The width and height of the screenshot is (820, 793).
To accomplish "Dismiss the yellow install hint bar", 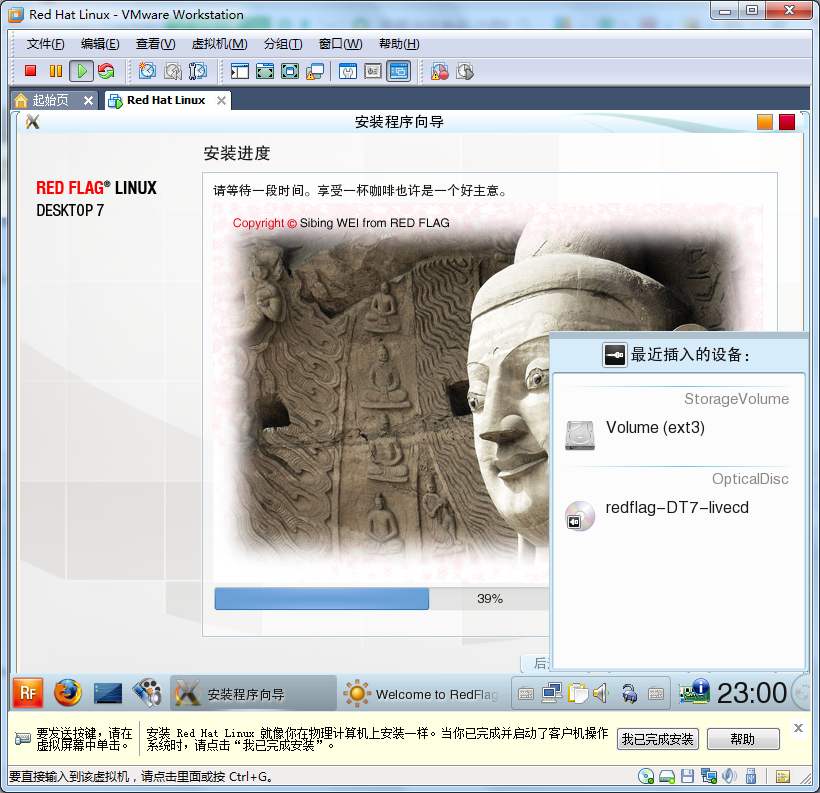I will click(x=798, y=728).
